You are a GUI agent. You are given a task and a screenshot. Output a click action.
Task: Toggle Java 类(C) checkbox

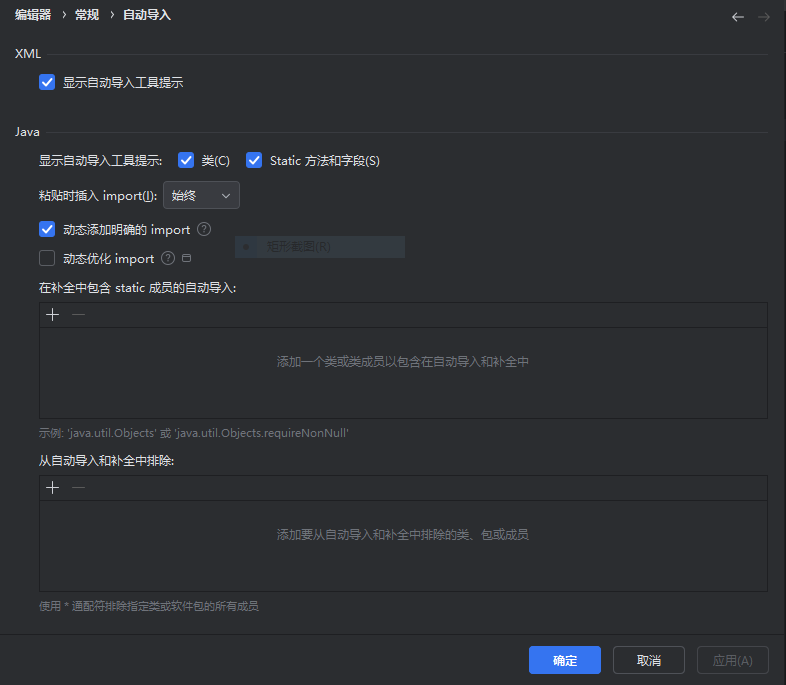tap(186, 160)
